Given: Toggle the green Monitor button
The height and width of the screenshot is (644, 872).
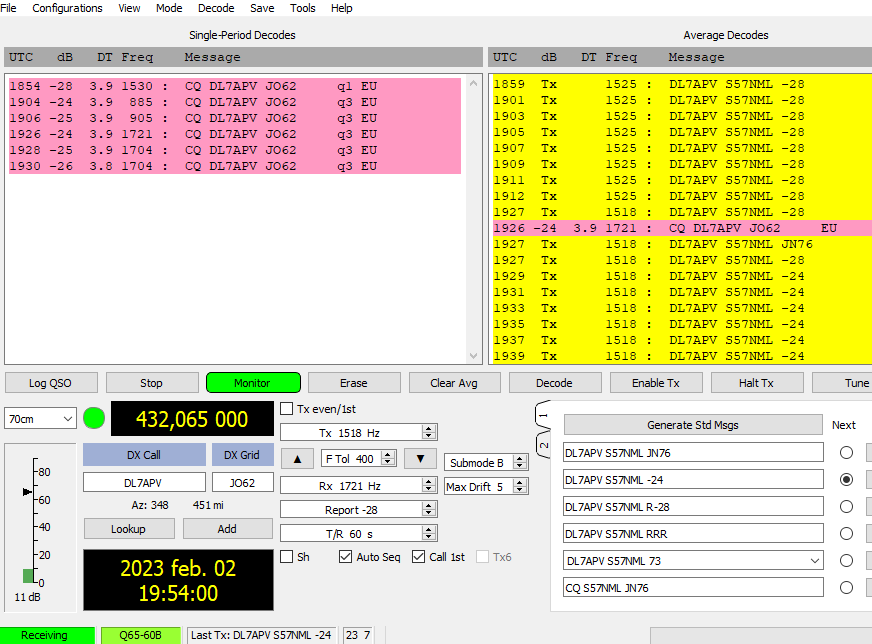Looking at the screenshot, I should point(253,383).
